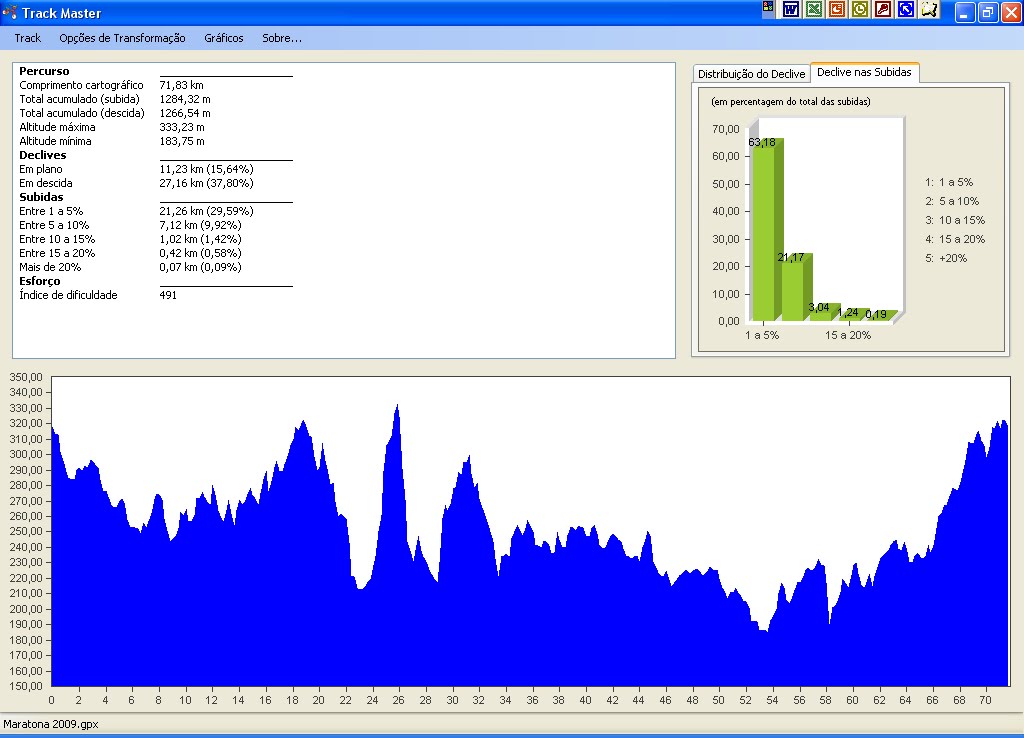Launch Word from the Office shortcut bar
The width and height of the screenshot is (1024, 738).
click(791, 9)
